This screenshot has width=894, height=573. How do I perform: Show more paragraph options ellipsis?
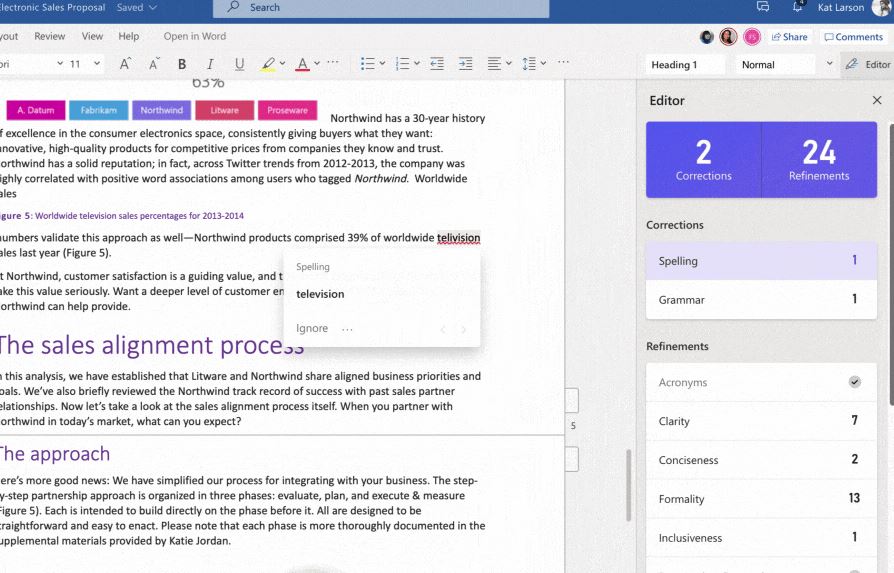tap(563, 62)
